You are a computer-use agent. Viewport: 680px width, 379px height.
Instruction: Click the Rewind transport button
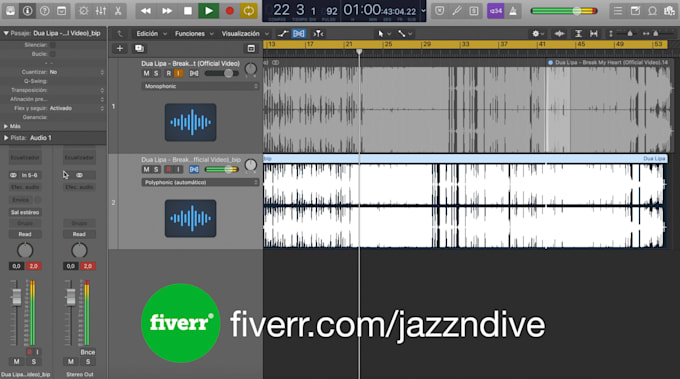click(146, 11)
